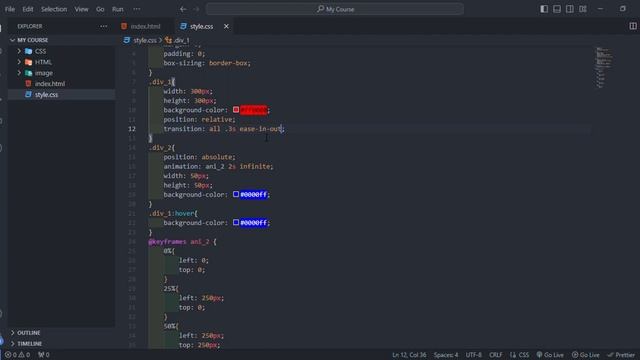This screenshot has width=640, height=360.
Task: Open Explorer views and more actions
Action: click(x=104, y=26)
